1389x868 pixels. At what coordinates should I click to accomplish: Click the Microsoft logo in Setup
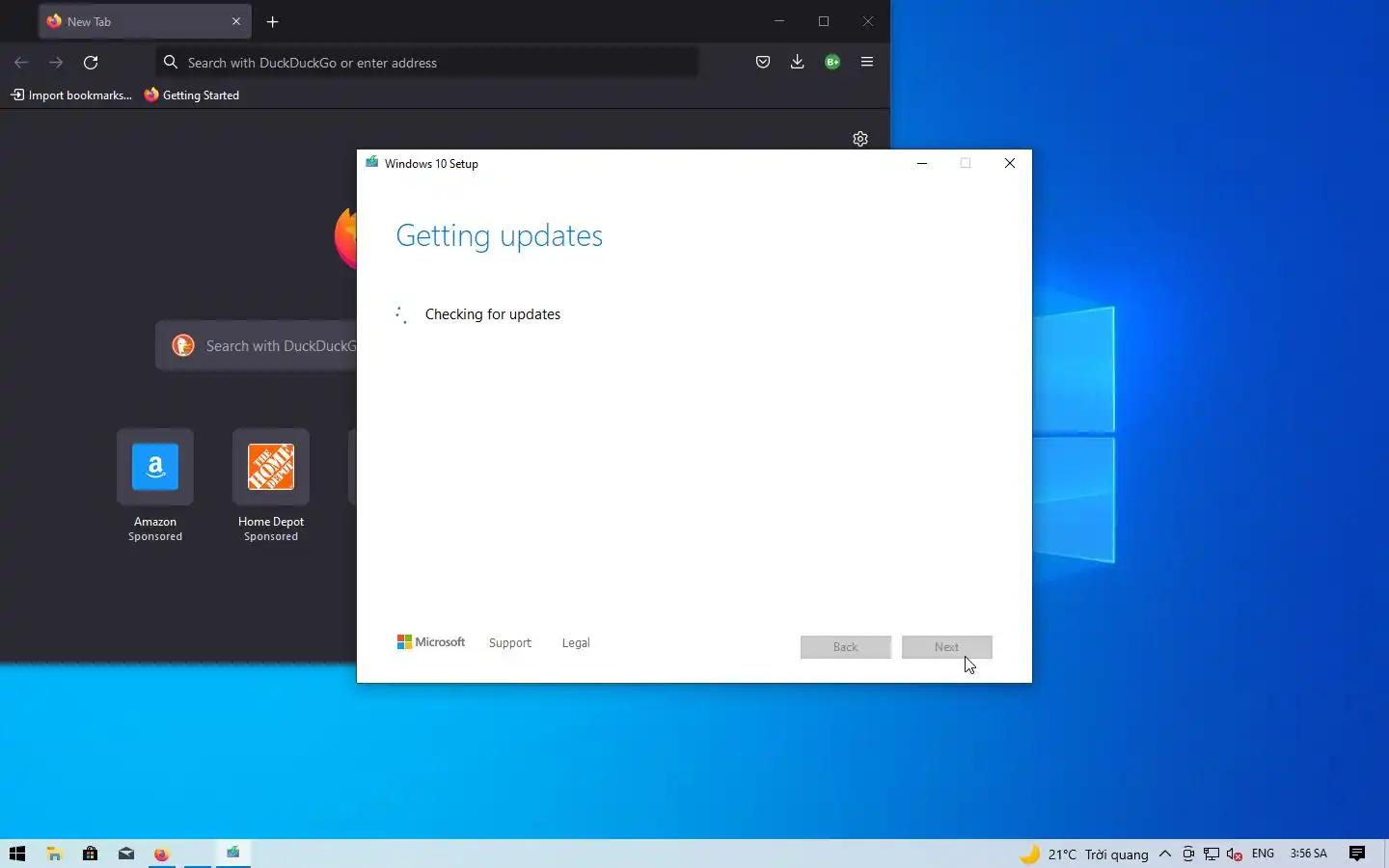[x=431, y=642]
